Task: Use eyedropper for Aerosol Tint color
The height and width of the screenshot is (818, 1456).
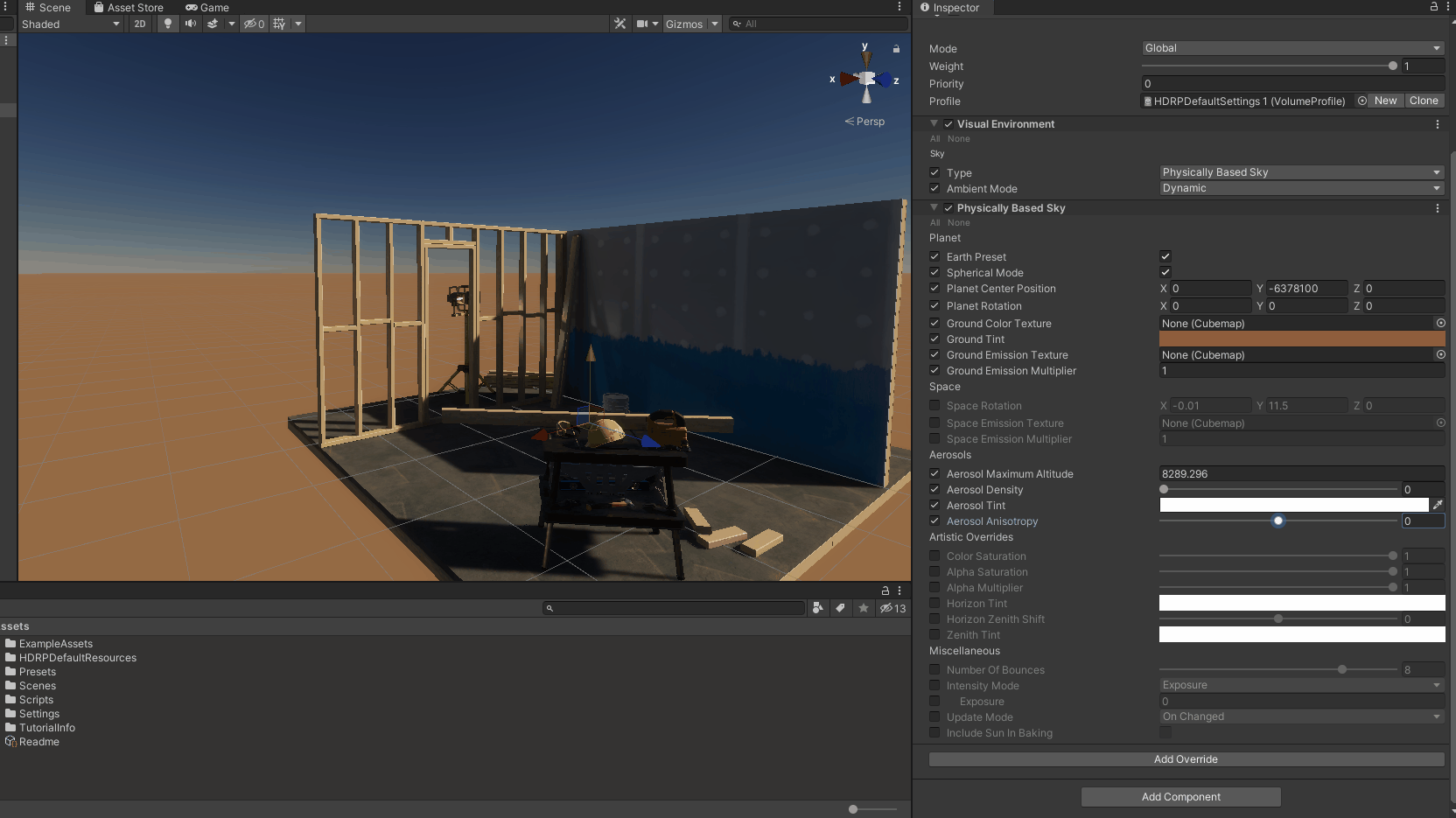Action: (x=1438, y=505)
